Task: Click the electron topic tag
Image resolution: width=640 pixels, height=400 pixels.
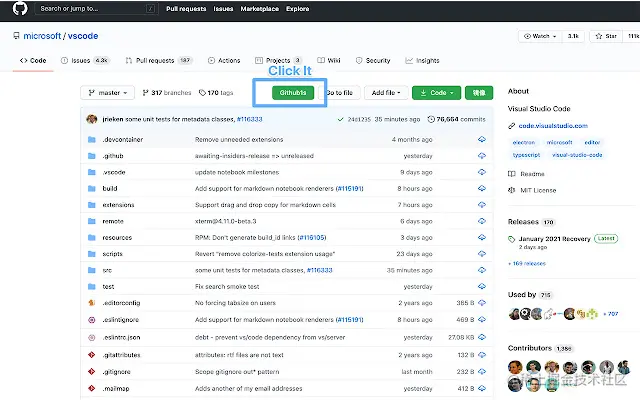Action: click(524, 142)
